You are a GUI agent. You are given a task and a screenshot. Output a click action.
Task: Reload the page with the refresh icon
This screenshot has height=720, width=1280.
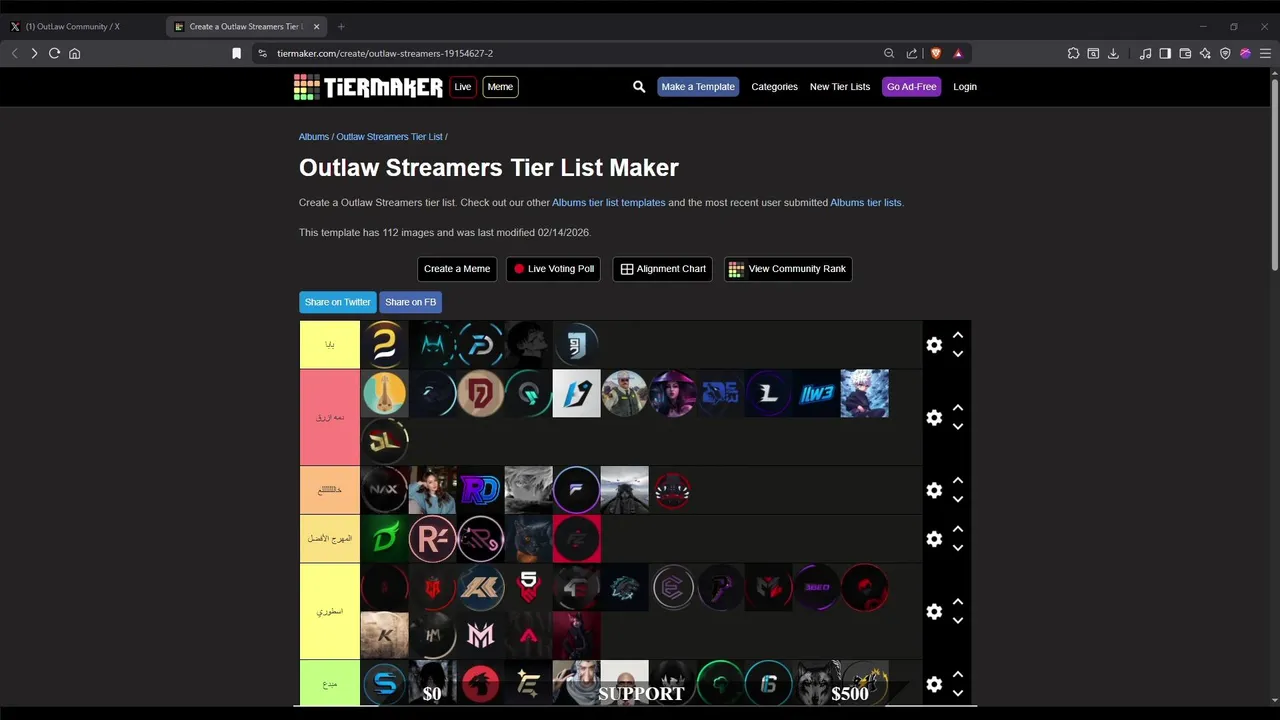54,53
